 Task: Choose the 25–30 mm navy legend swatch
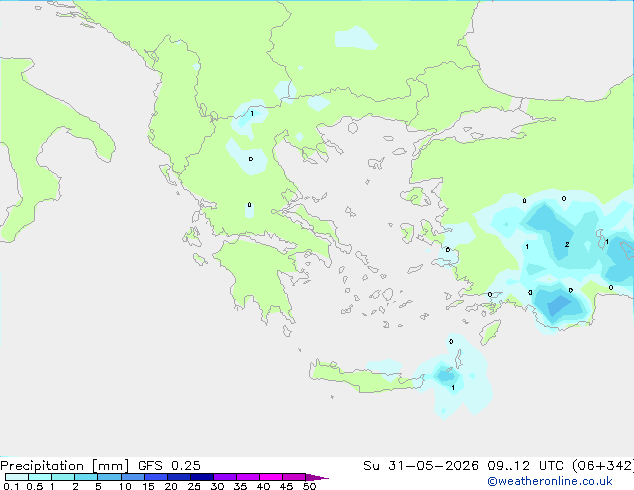point(202,477)
